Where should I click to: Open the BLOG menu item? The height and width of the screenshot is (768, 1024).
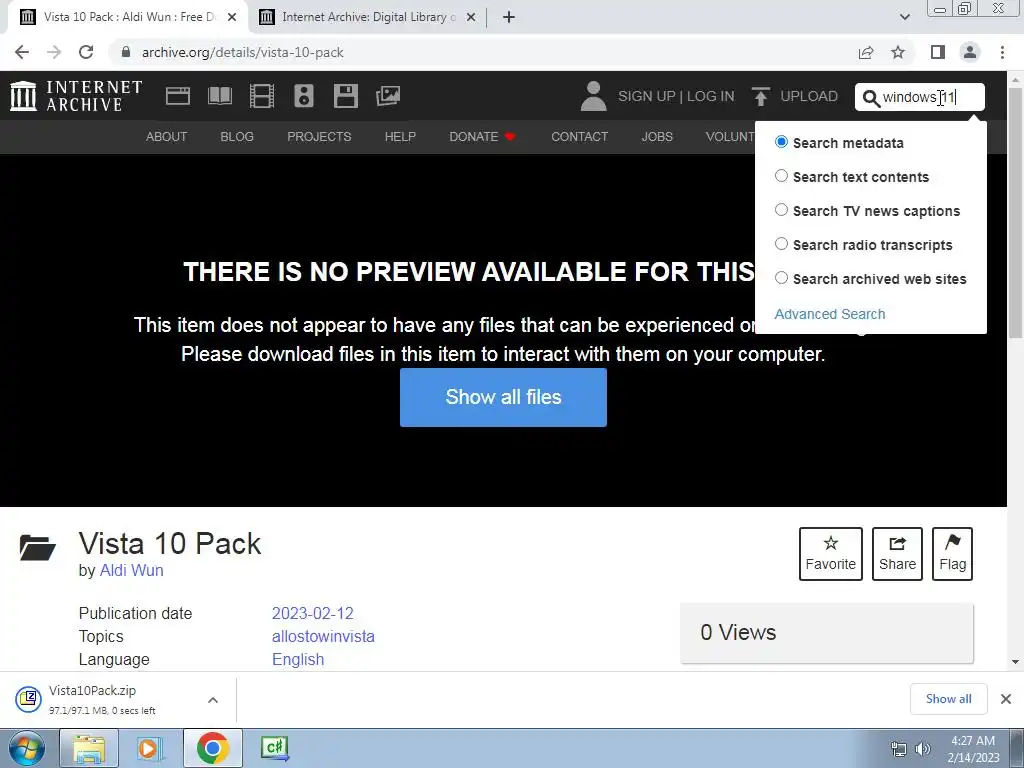point(237,136)
